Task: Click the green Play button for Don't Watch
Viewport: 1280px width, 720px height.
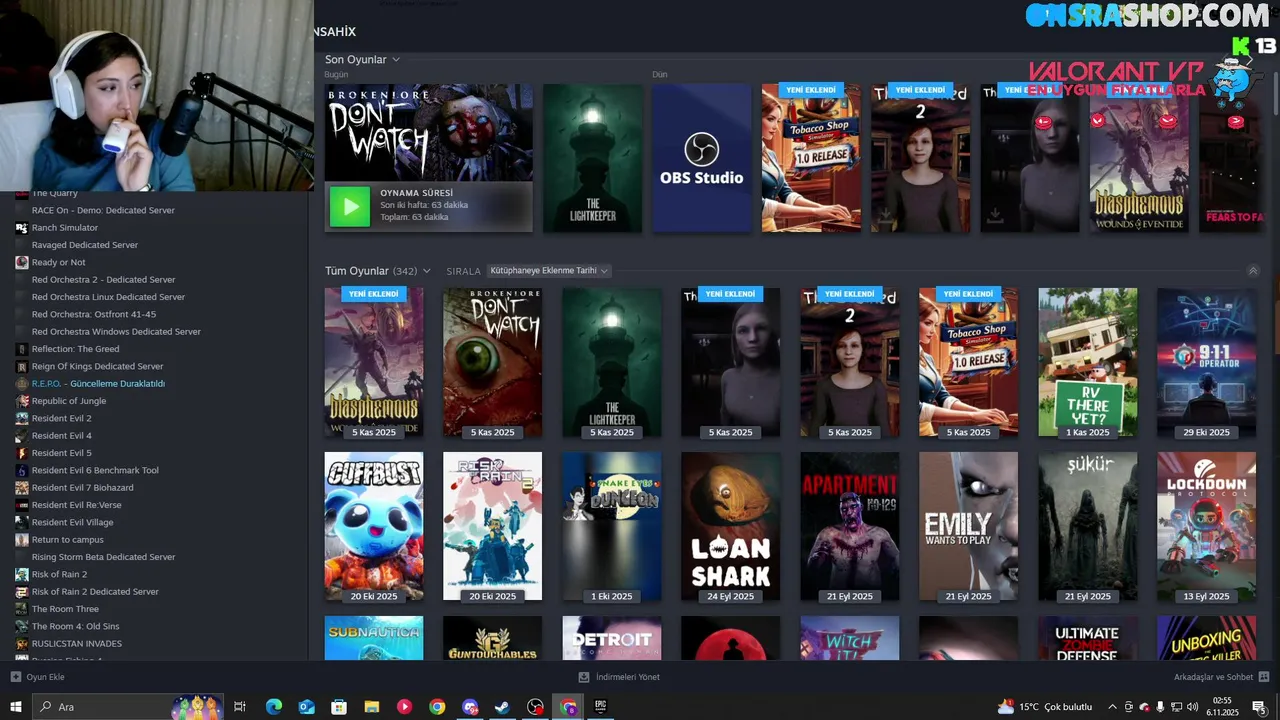Action: (350, 206)
